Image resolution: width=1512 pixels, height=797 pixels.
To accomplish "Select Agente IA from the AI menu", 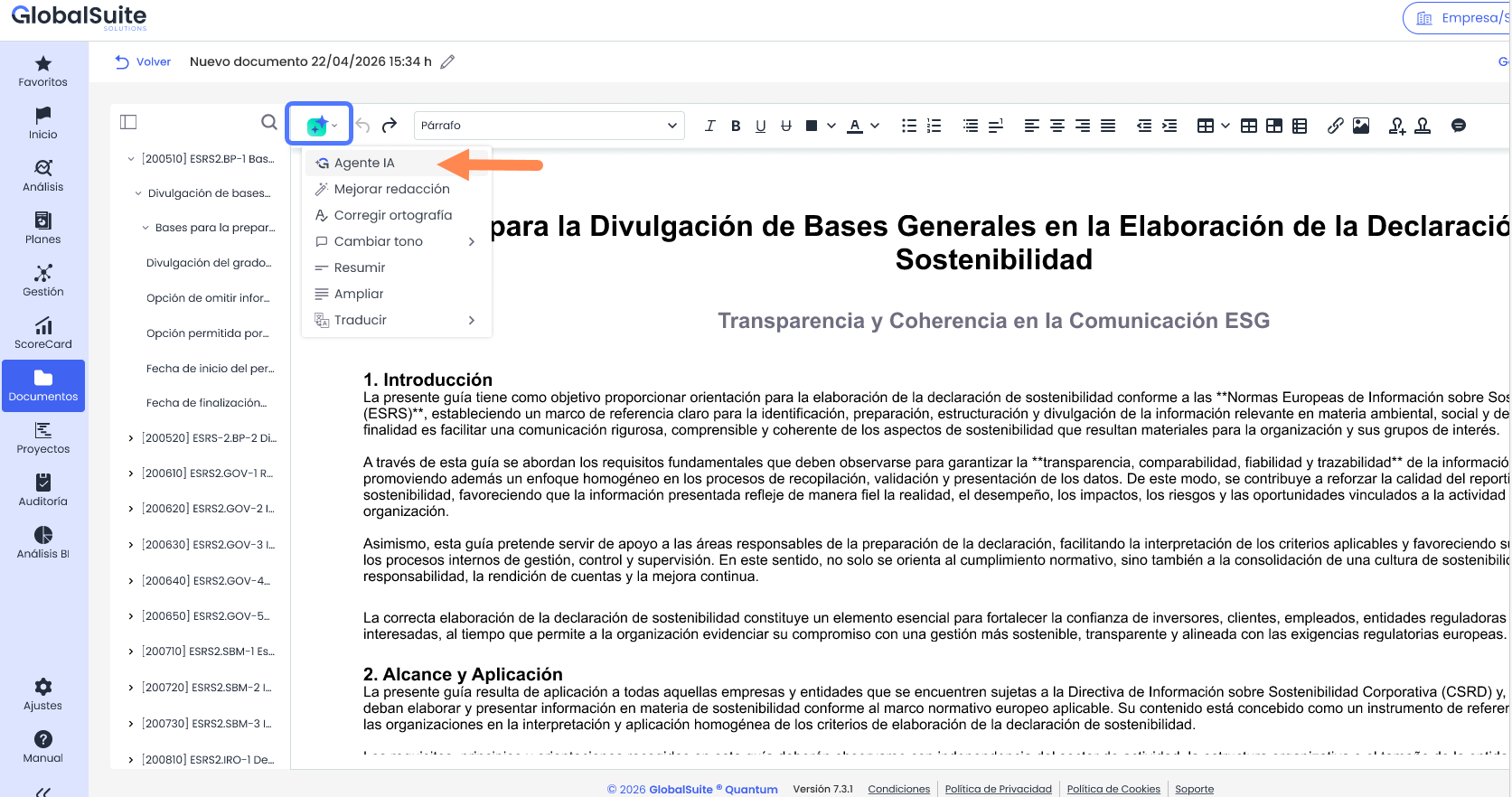I will pos(398,163).
